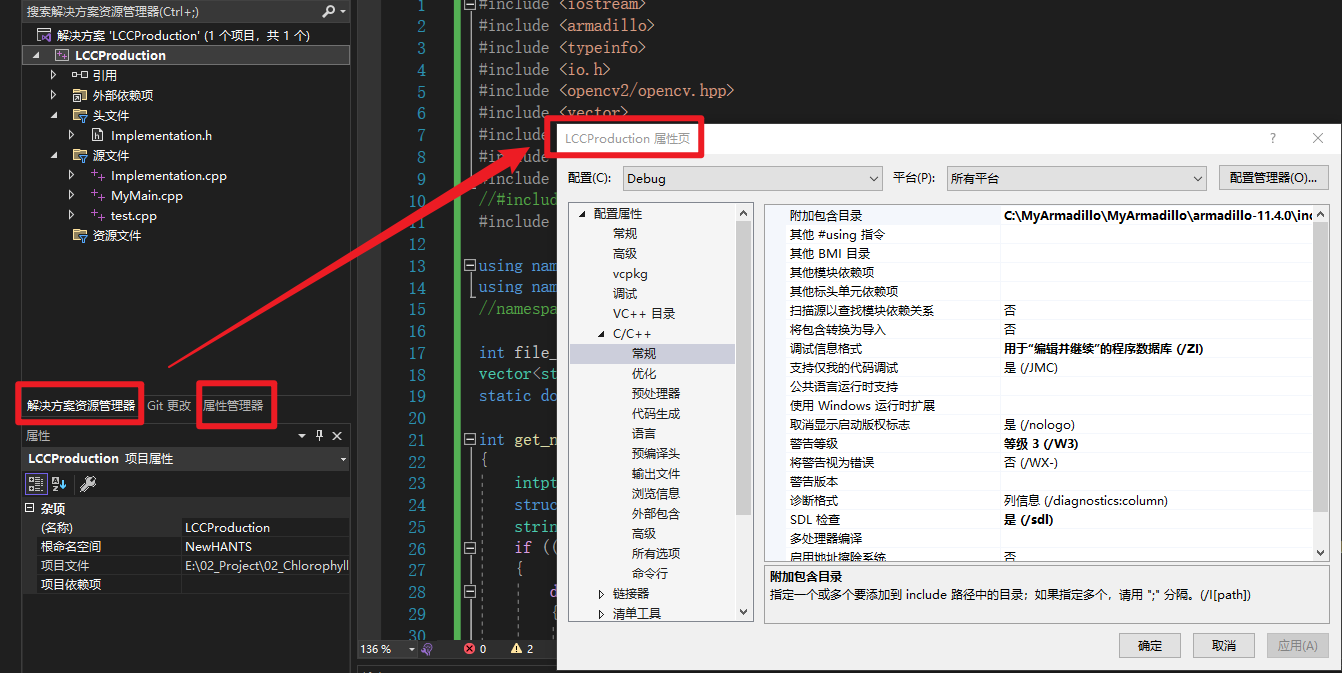Screen dimensions: 1342x673
Task: Click the 取消 button
Action: pyautogui.click(x=1224, y=646)
